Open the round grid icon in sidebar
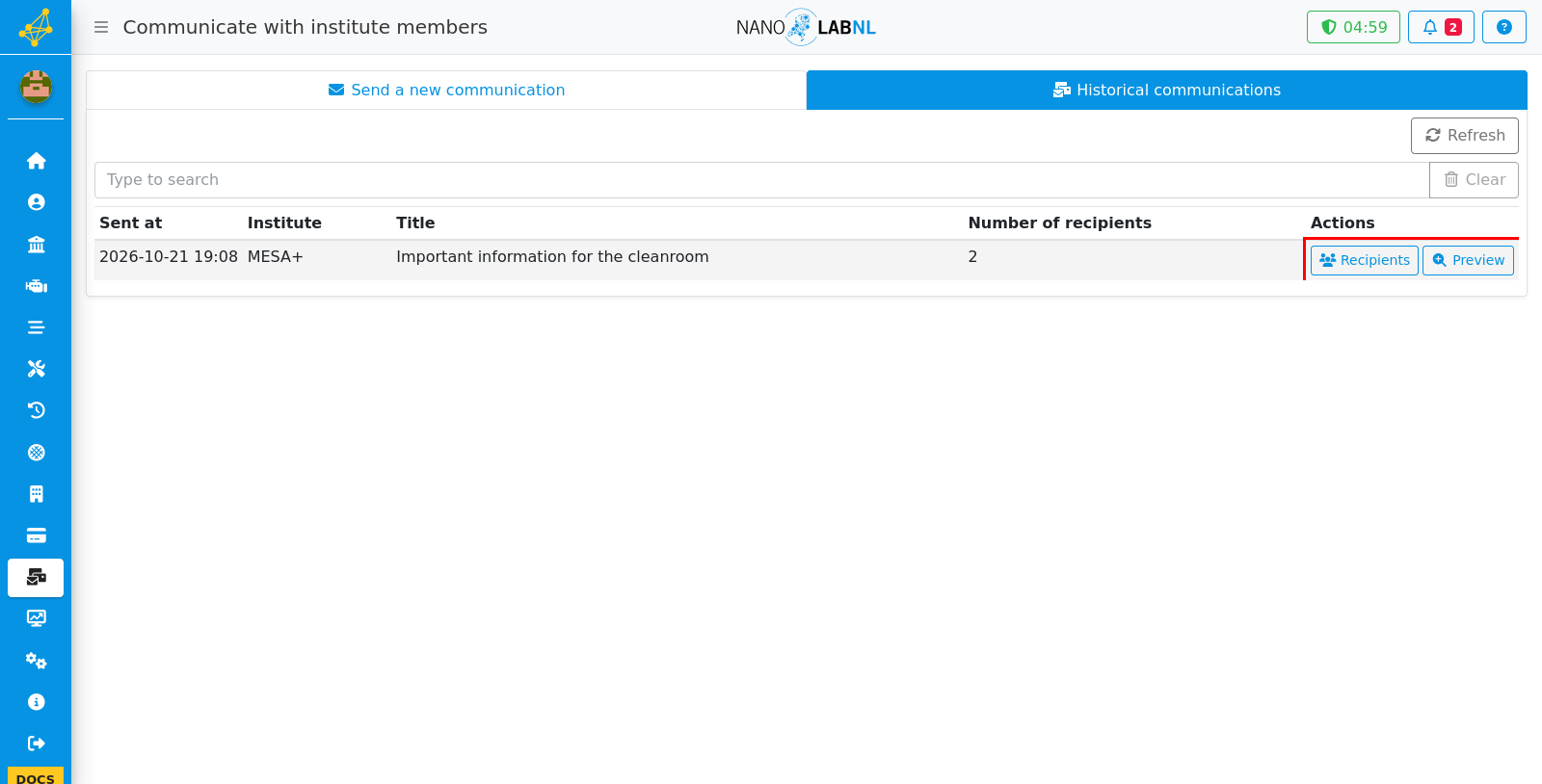 pos(36,453)
